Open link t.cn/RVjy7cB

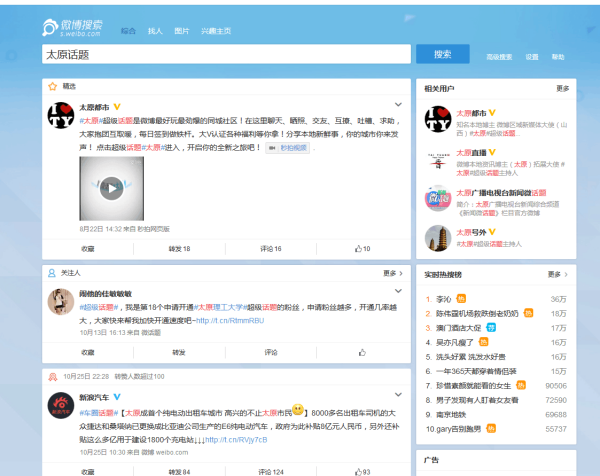[x=236, y=440]
